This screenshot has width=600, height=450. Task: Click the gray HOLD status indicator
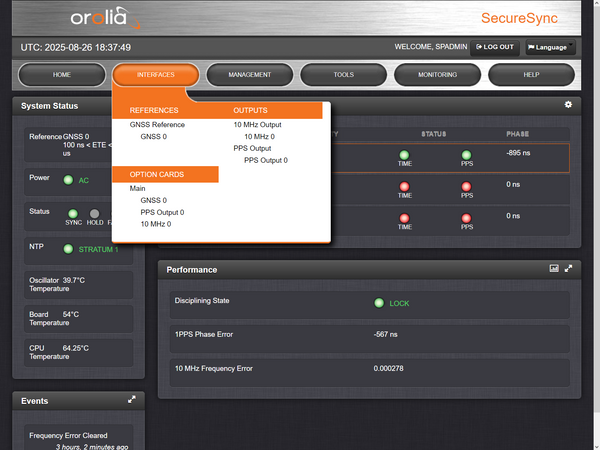tap(94, 214)
